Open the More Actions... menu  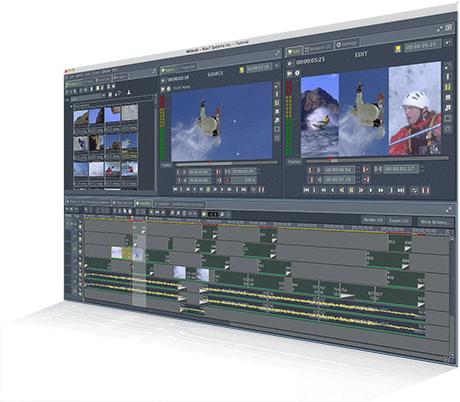coord(435,222)
